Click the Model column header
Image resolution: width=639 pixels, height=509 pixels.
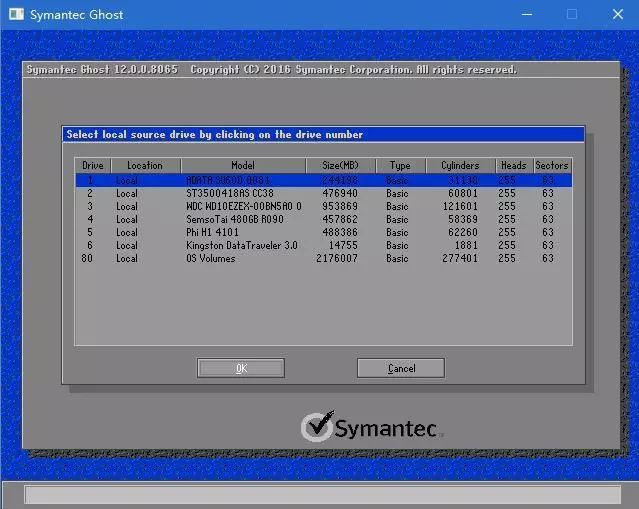(x=243, y=165)
